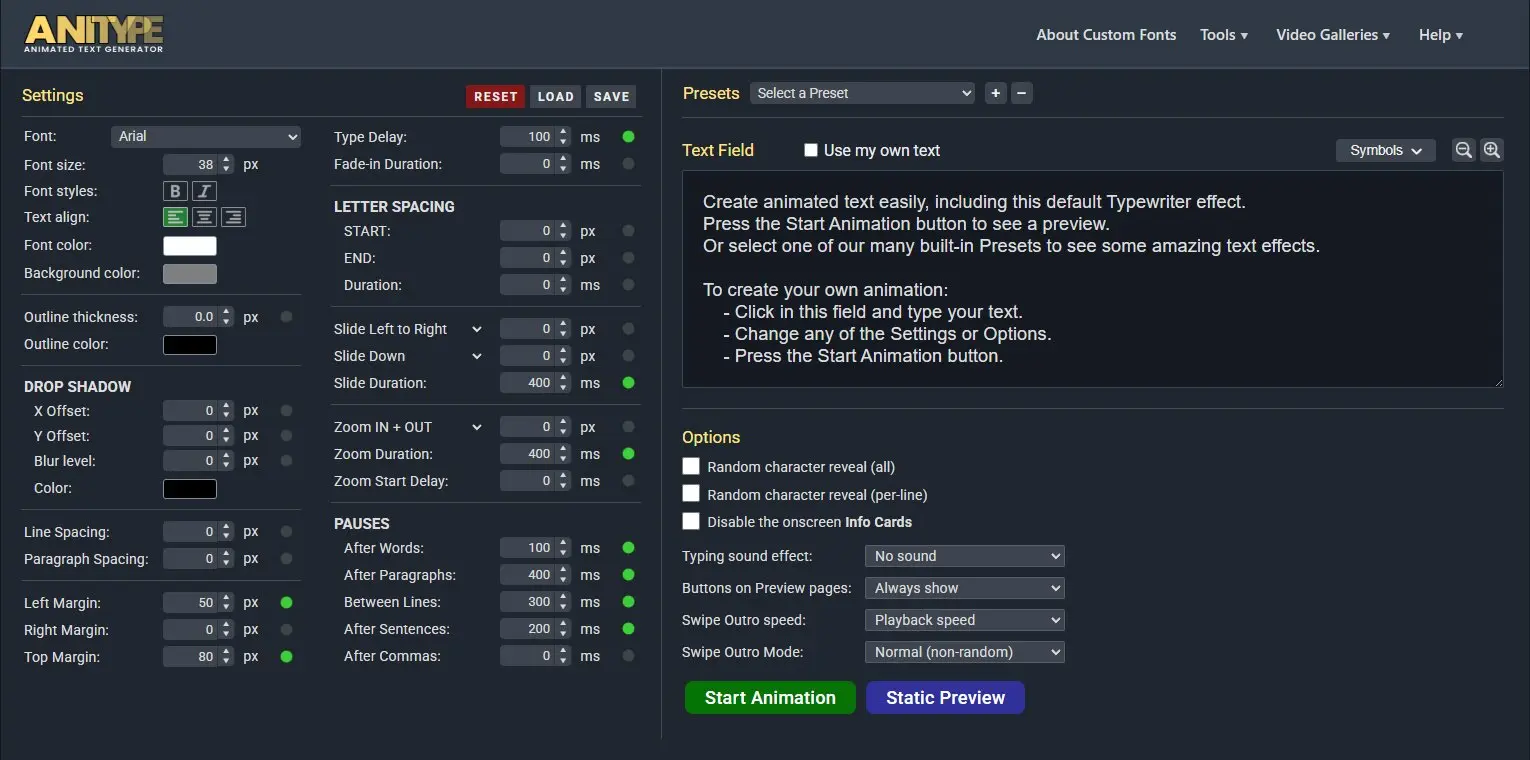Image resolution: width=1530 pixels, height=760 pixels.
Task: Enable the Use my own text checkbox
Action: click(811, 150)
